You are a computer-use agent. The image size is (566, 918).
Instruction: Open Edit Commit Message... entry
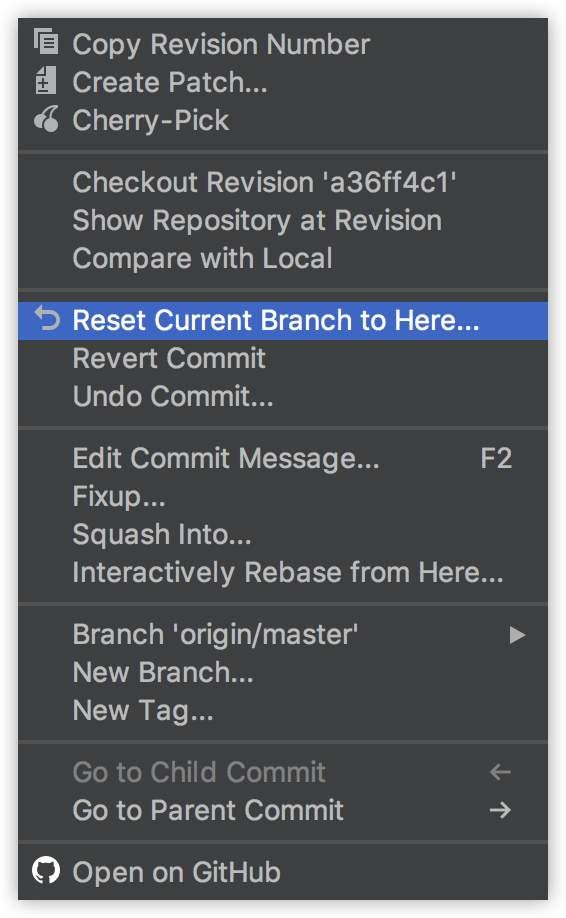[x=283, y=458]
